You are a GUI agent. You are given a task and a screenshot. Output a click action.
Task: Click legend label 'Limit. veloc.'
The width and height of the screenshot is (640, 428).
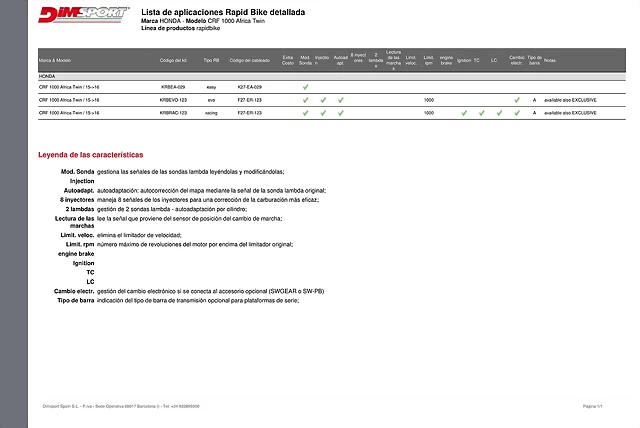[77, 235]
